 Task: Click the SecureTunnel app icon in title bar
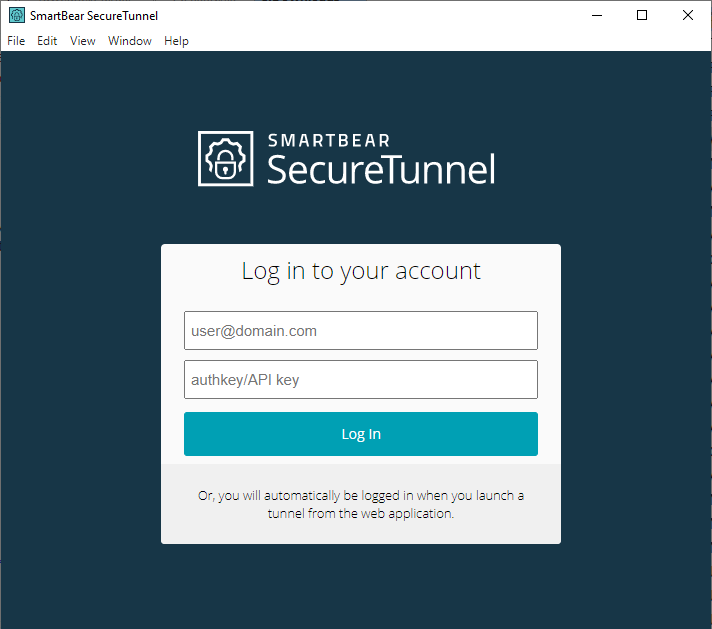point(16,16)
